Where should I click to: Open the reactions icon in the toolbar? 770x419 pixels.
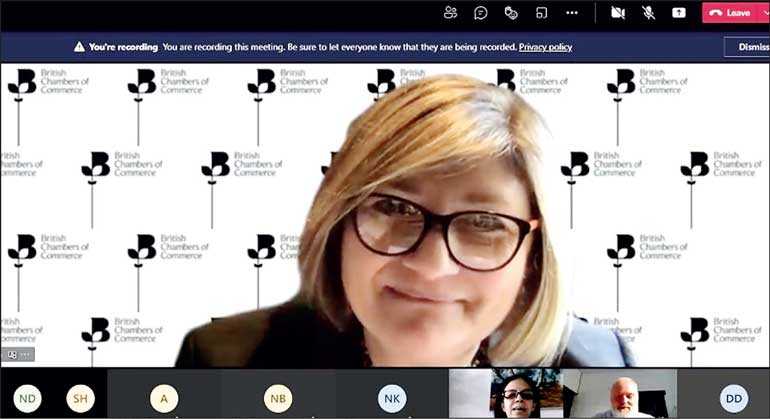click(511, 13)
